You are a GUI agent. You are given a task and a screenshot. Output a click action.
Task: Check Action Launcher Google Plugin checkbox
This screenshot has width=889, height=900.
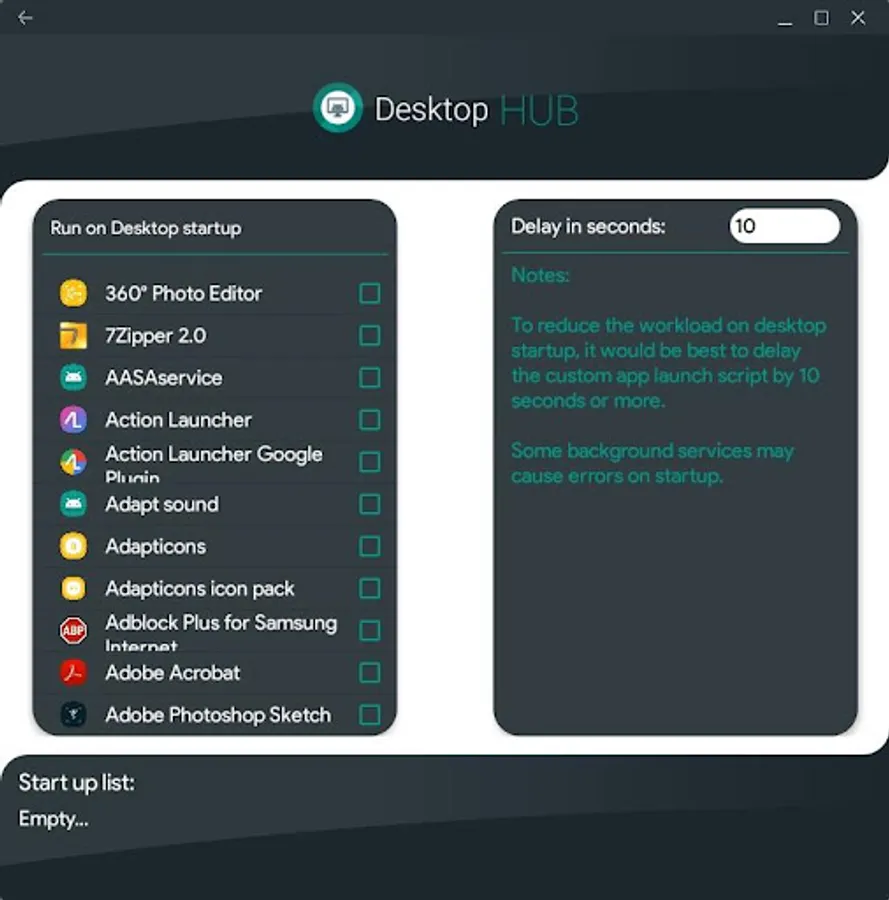370,462
